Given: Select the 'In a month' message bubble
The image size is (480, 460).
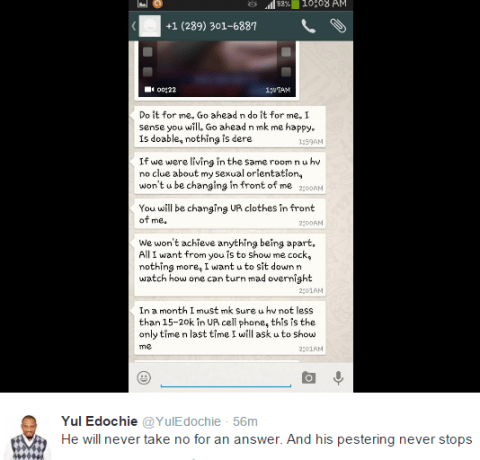Looking at the screenshot, I should [x=230, y=328].
